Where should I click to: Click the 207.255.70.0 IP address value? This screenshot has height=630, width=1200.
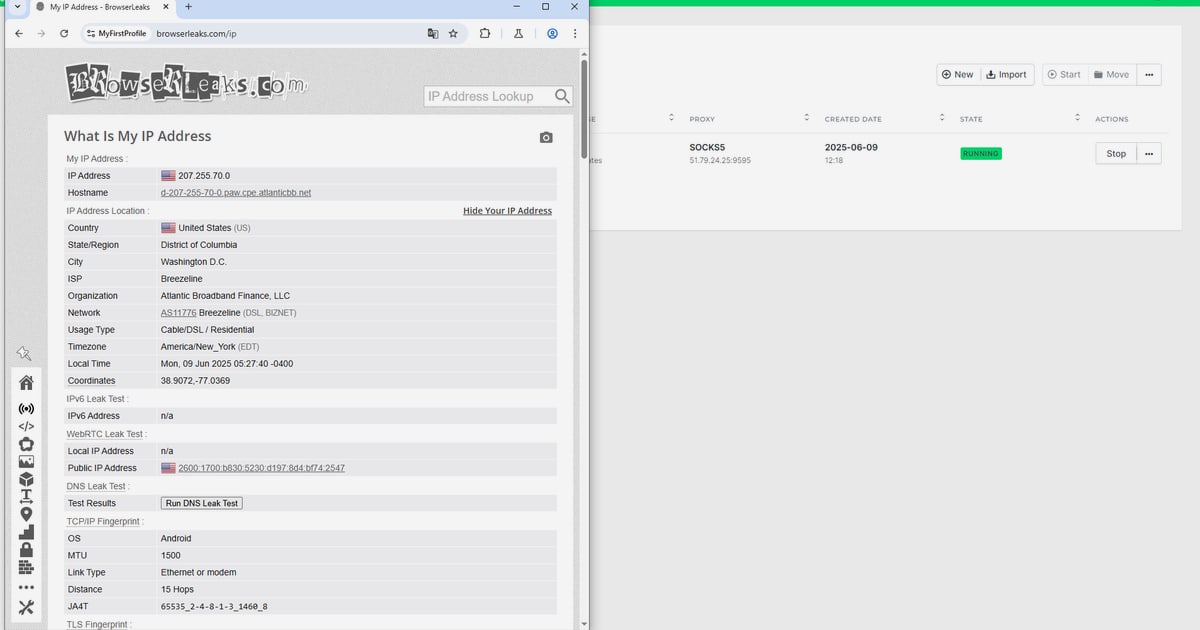(x=203, y=176)
